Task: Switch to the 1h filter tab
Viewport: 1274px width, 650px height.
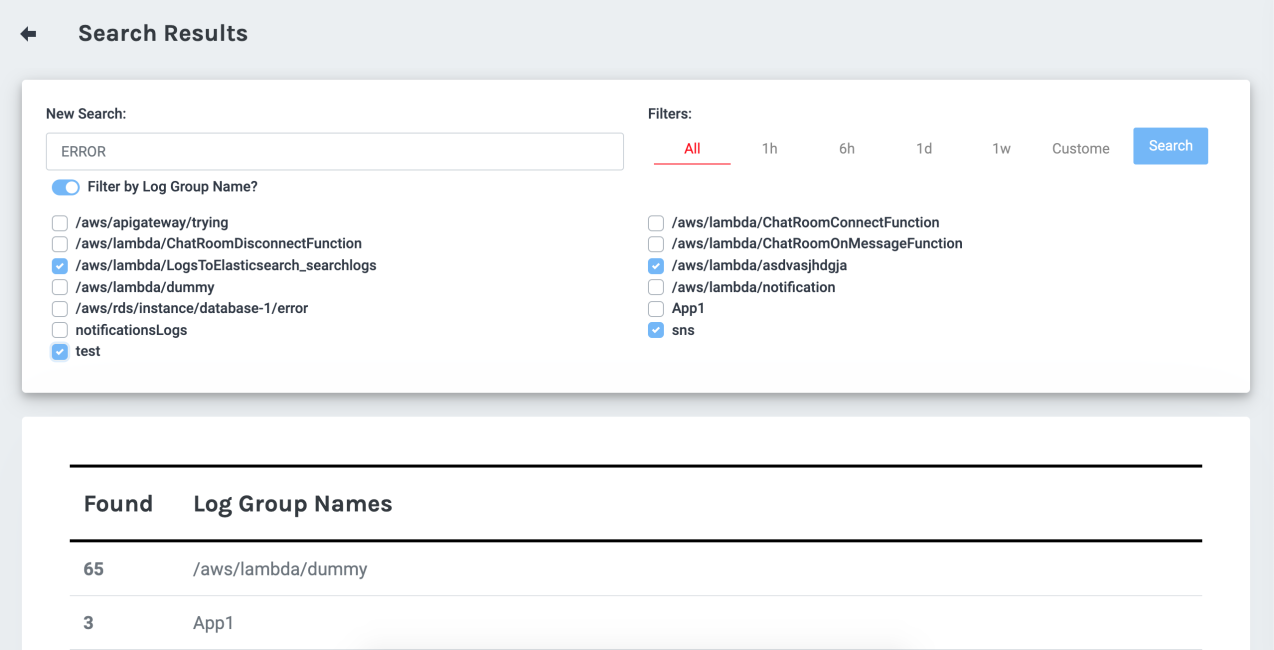Action: point(769,149)
